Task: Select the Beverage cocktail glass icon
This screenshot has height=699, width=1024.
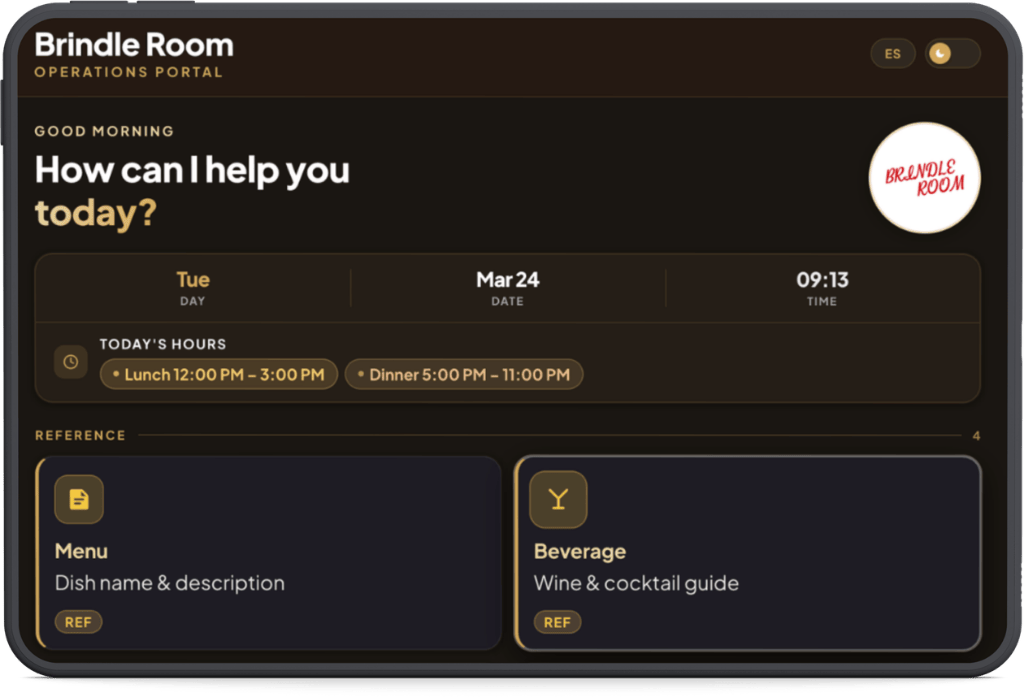Action: 558,500
